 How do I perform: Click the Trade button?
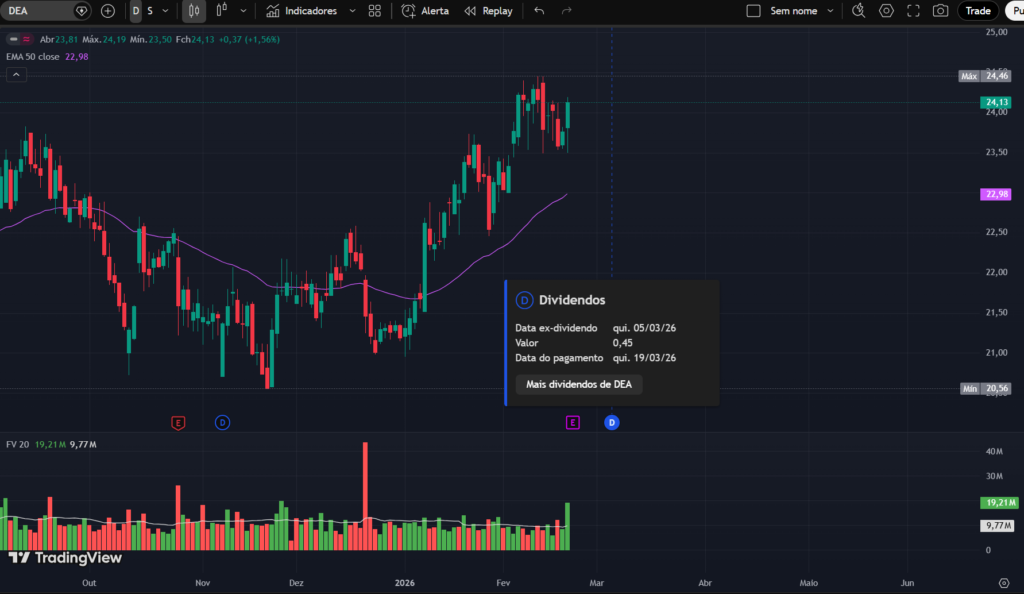pyautogui.click(x=977, y=11)
